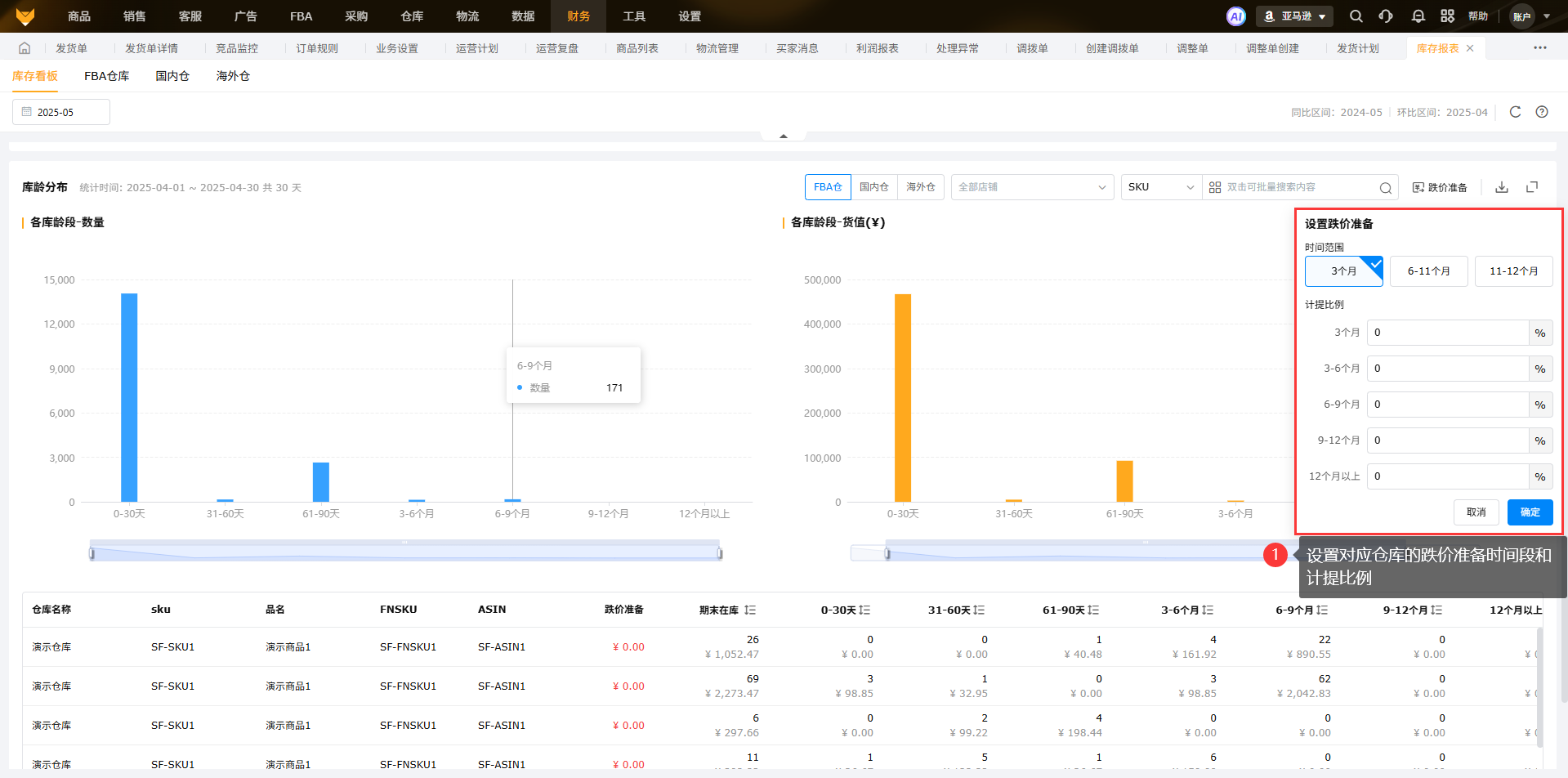Select the 11-12个月 time range option

click(1513, 271)
